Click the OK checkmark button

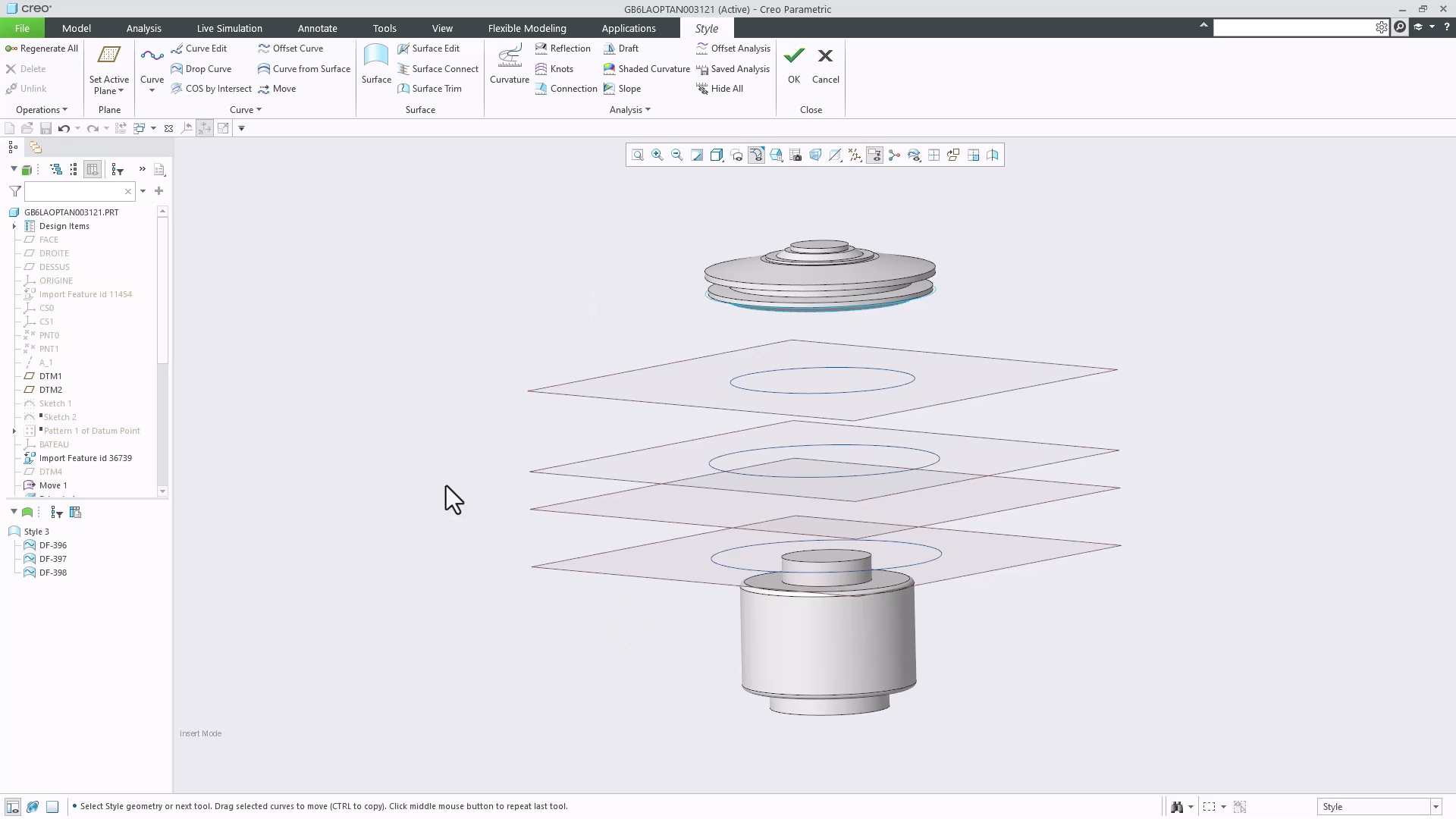point(794,64)
